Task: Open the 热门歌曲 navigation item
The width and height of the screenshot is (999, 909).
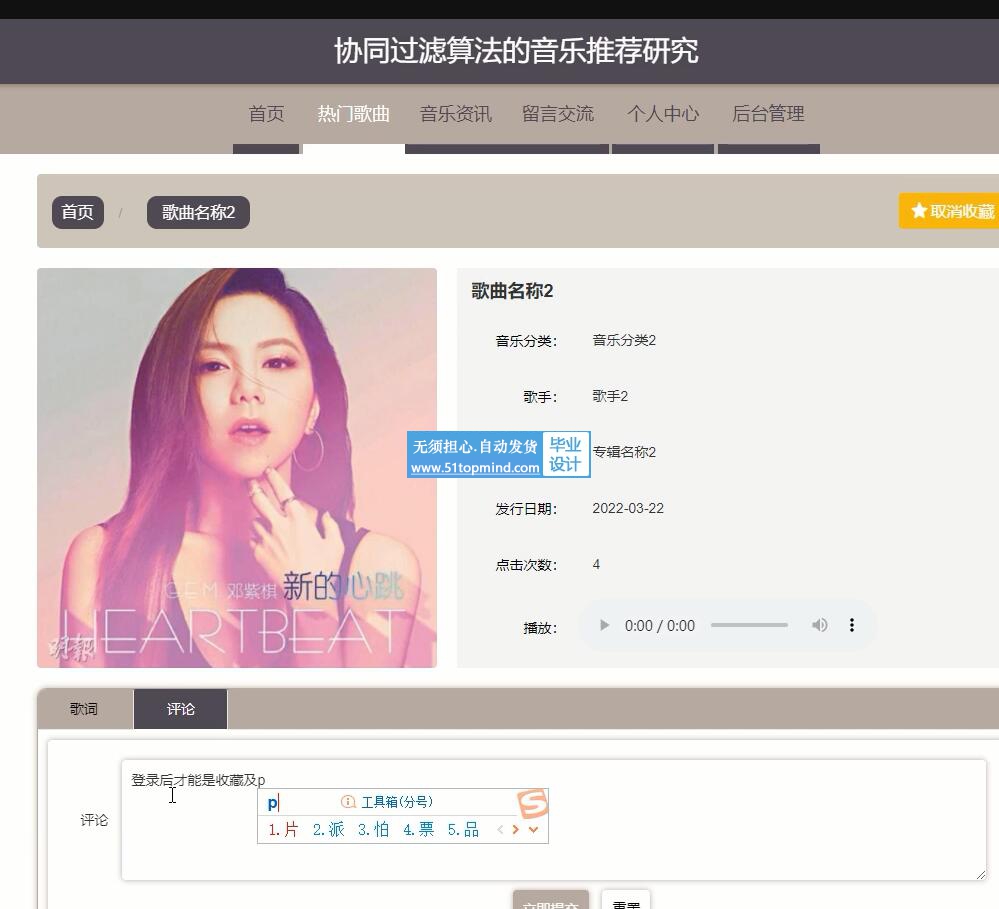Action: point(354,114)
